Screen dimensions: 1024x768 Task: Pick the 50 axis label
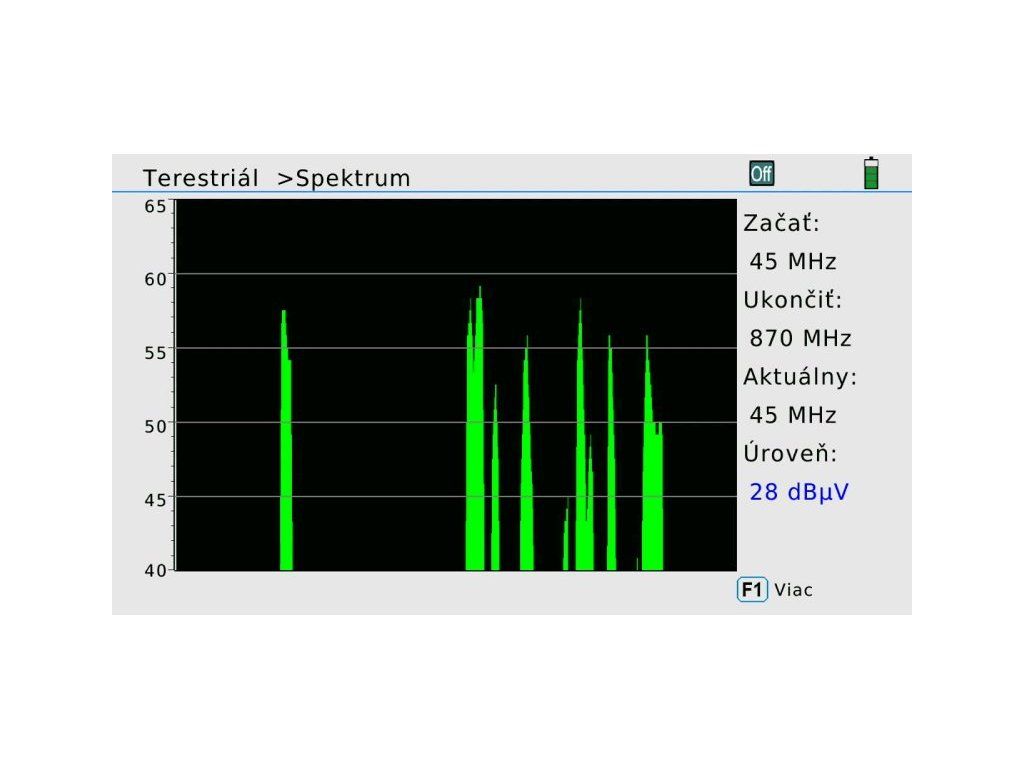(155, 426)
